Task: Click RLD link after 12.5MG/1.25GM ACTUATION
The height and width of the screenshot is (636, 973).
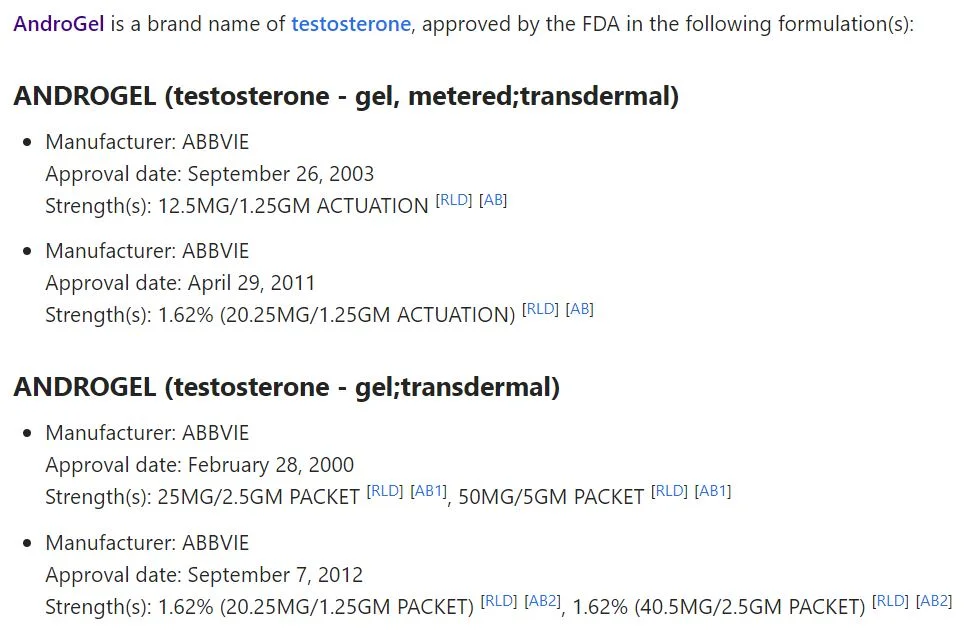Action: [x=455, y=200]
